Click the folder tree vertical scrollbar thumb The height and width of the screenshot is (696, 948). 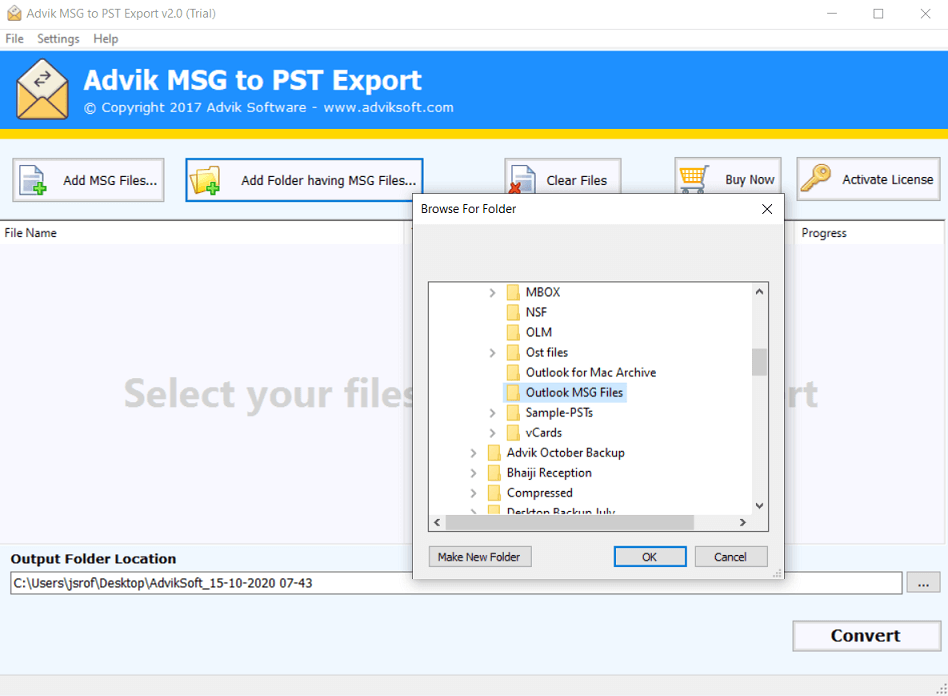[759, 362]
